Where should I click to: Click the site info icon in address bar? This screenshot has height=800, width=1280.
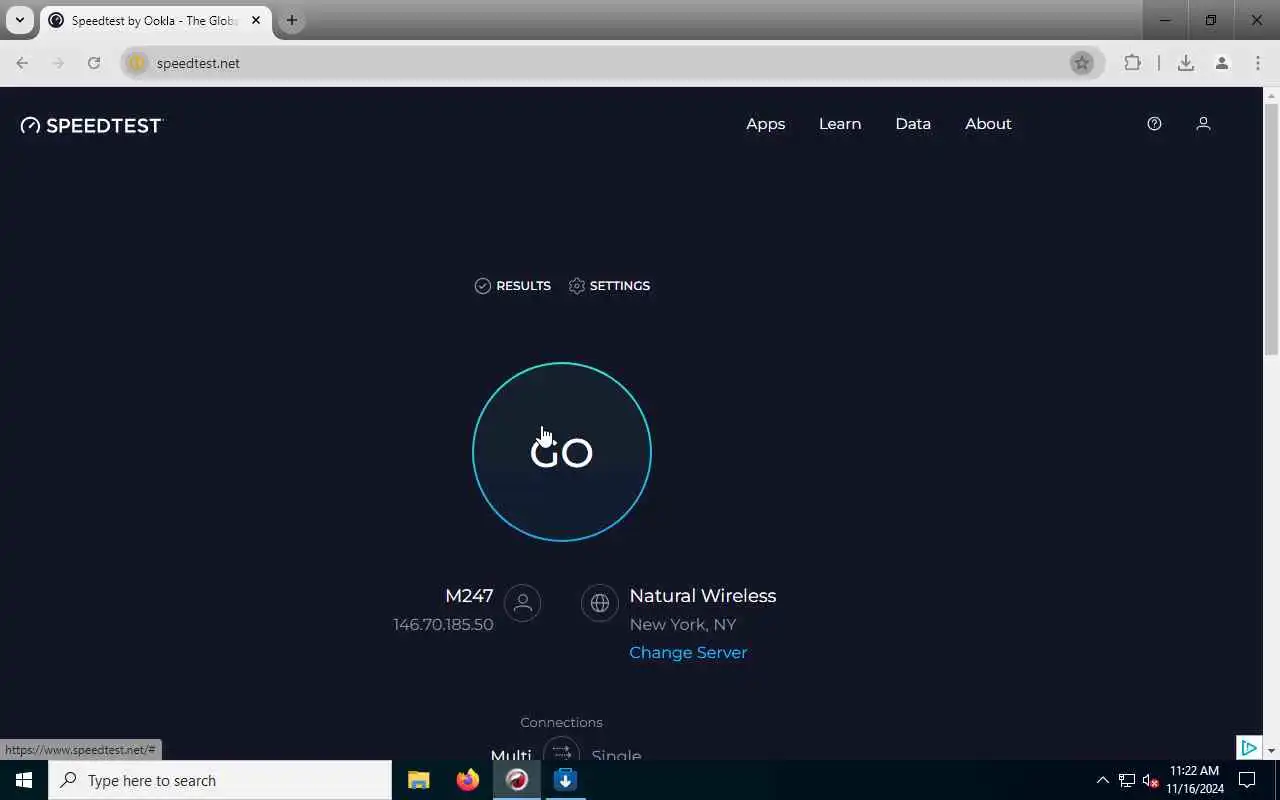(137, 63)
